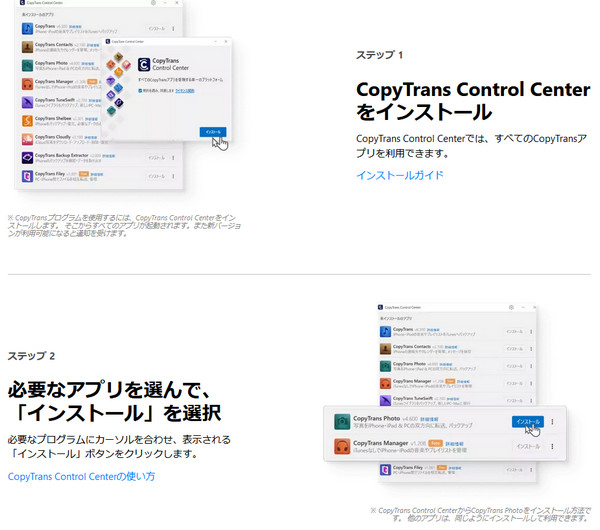600x530 pixels.
Task: Install CopyTrans Filey in Step 2 screenshot
Action: tap(514, 469)
